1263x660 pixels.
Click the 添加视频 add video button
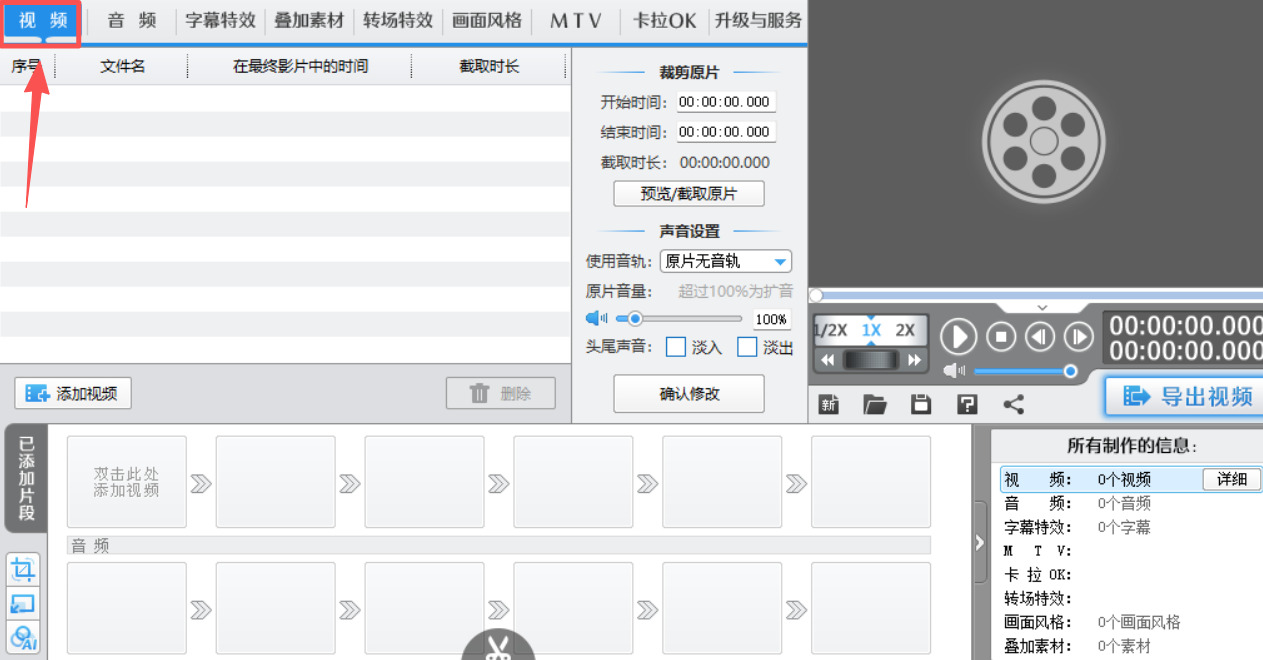point(72,393)
